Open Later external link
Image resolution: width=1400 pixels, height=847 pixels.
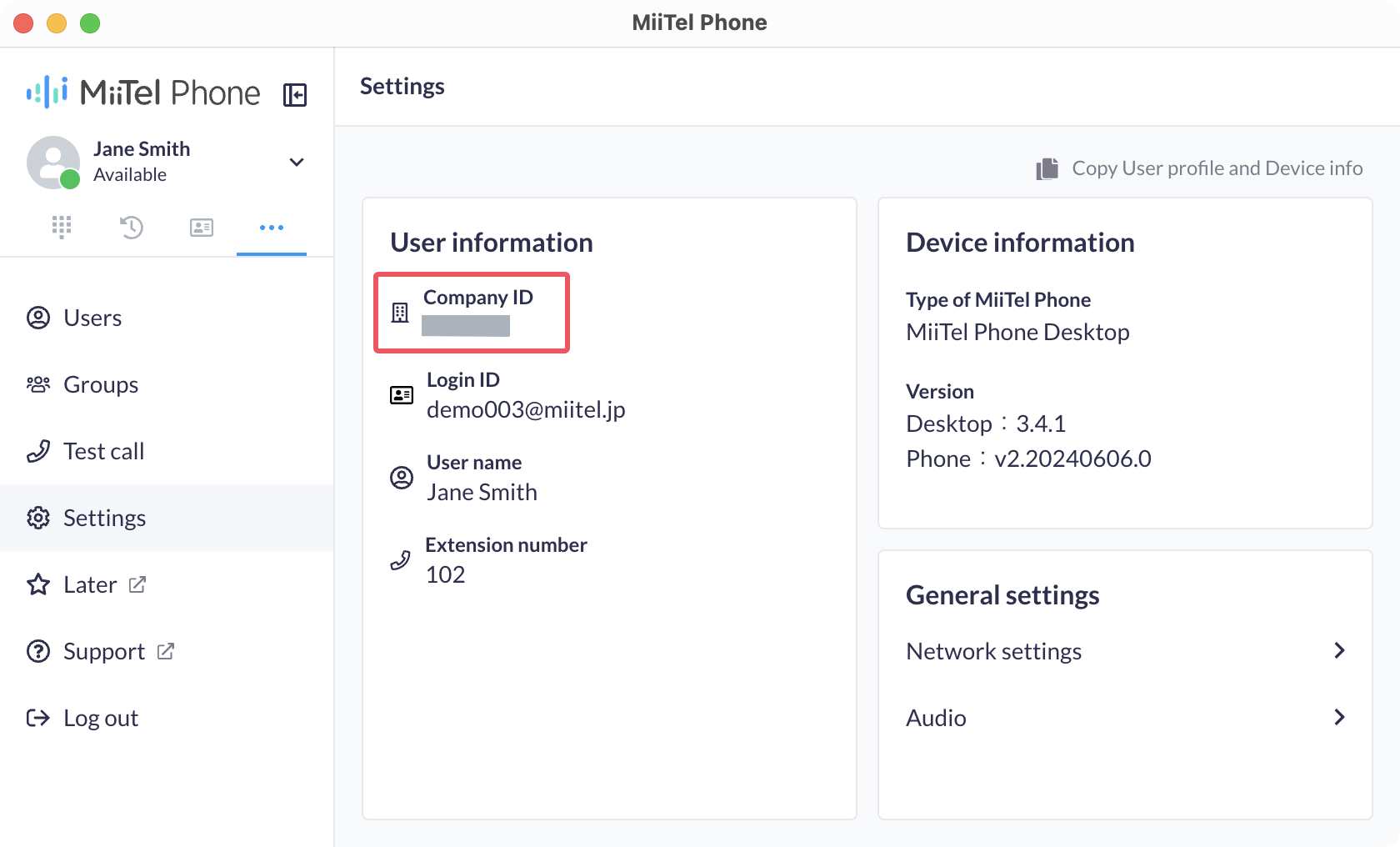167,584
